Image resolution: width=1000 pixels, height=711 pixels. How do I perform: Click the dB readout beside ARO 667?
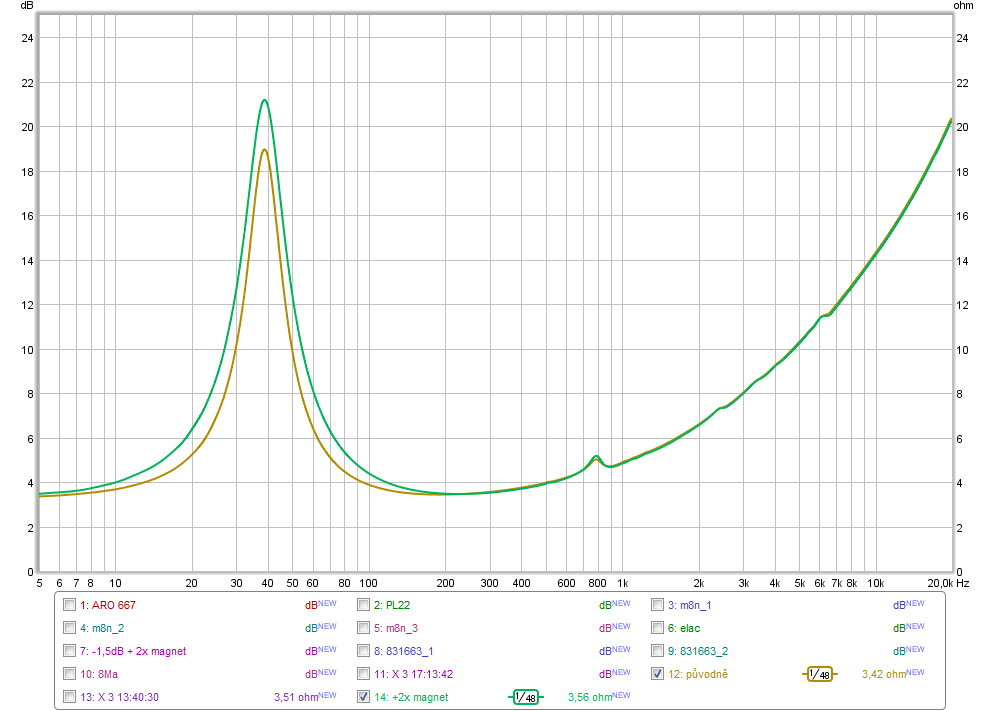click(x=311, y=605)
